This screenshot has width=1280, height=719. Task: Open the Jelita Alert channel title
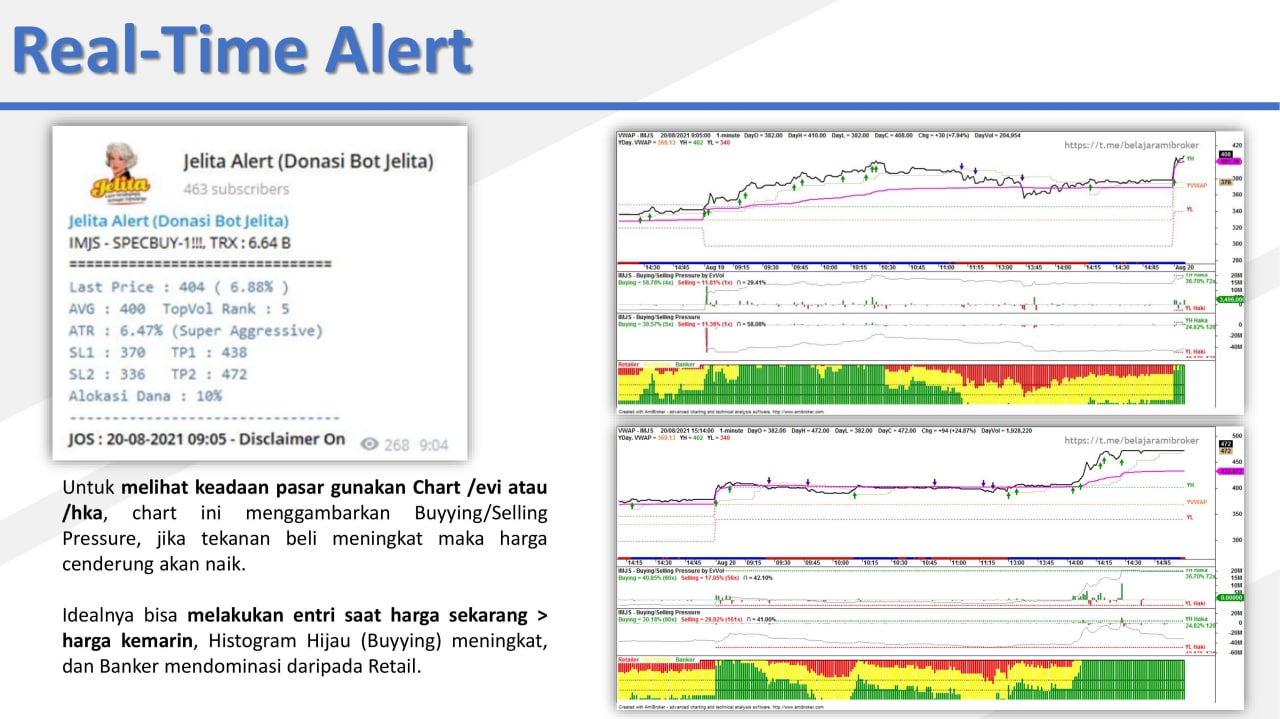(308, 161)
